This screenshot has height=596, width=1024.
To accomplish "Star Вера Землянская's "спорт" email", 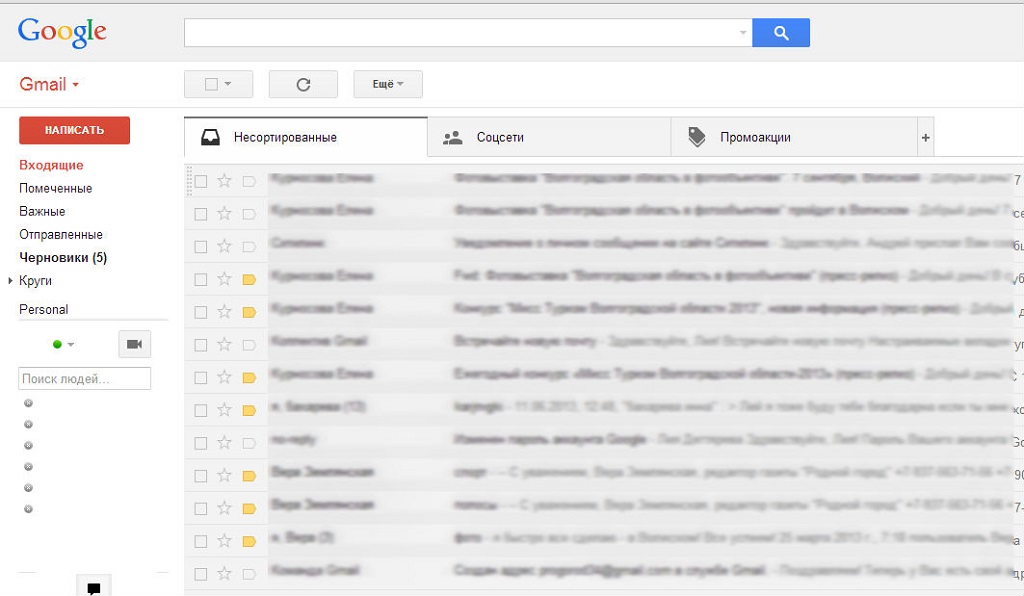I will point(224,475).
